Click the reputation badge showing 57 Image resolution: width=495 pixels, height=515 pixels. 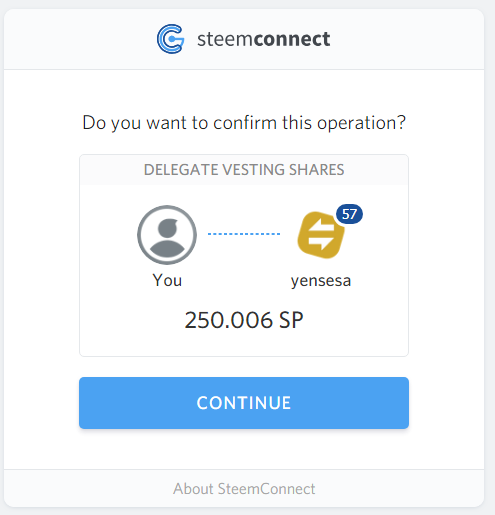[x=349, y=214]
